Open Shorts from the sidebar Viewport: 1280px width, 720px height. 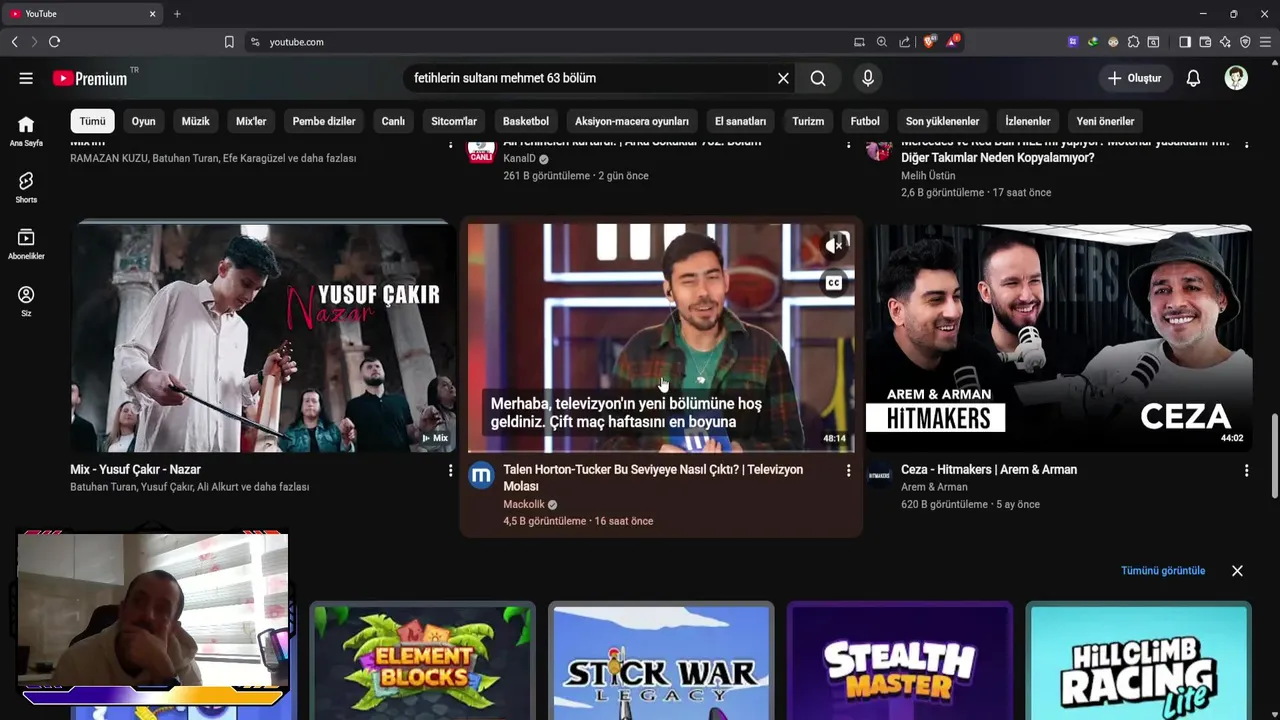pyautogui.click(x=26, y=187)
